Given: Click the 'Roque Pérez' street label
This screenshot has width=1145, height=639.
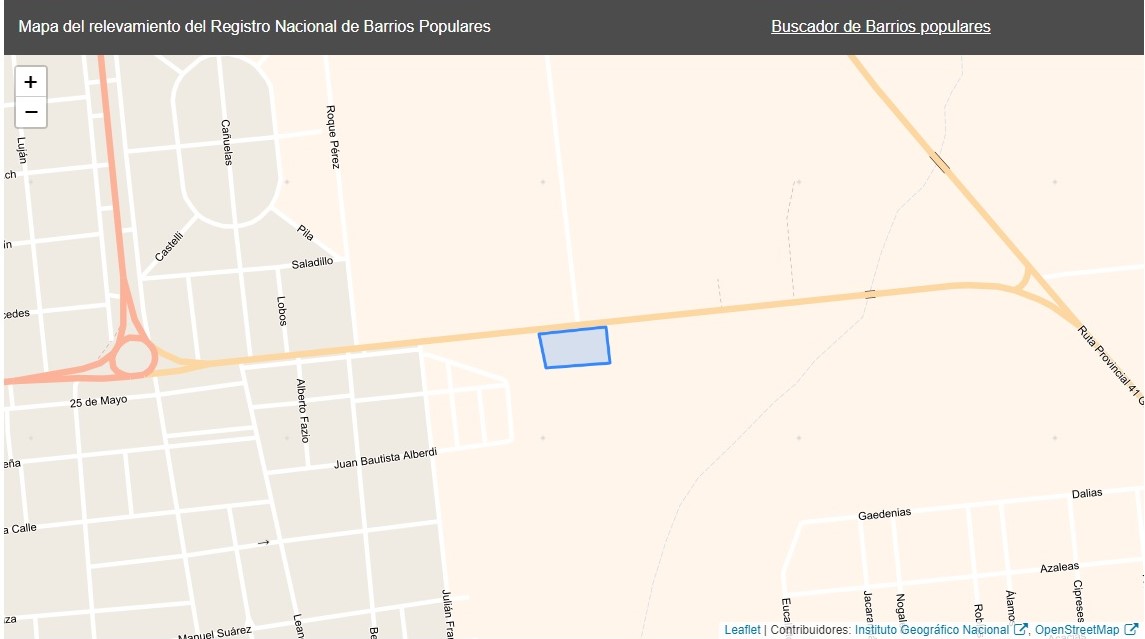Looking at the screenshot, I should click(333, 137).
